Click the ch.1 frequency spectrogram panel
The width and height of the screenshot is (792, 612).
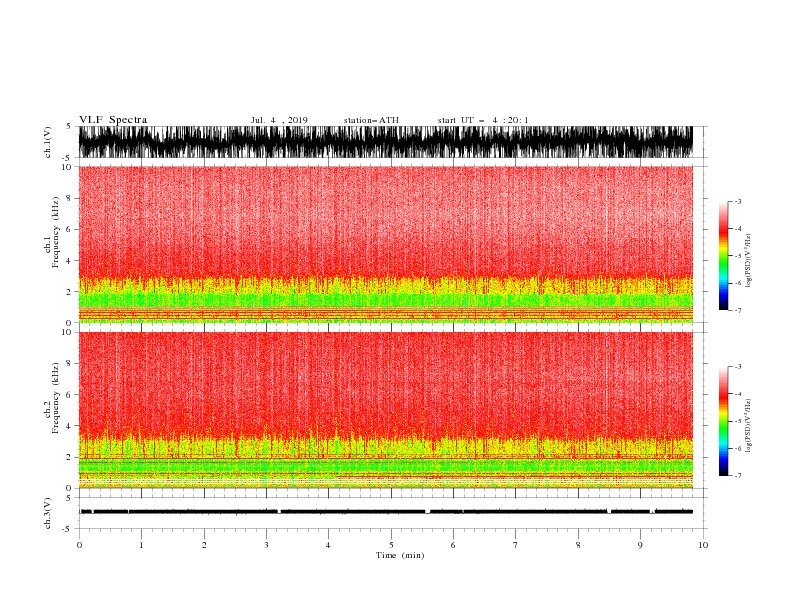(386, 244)
